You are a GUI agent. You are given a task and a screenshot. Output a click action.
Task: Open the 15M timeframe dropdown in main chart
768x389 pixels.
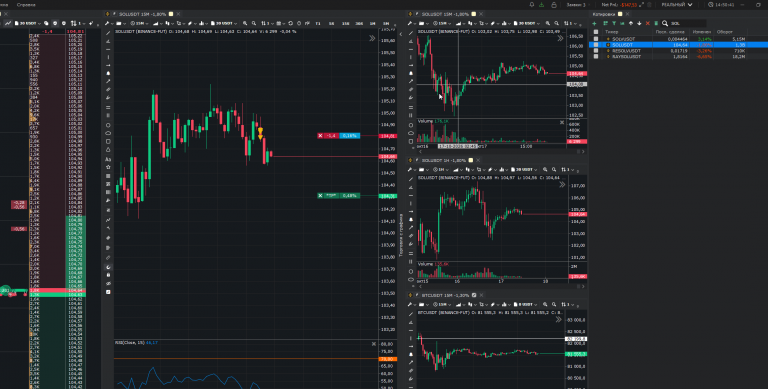tap(140, 23)
